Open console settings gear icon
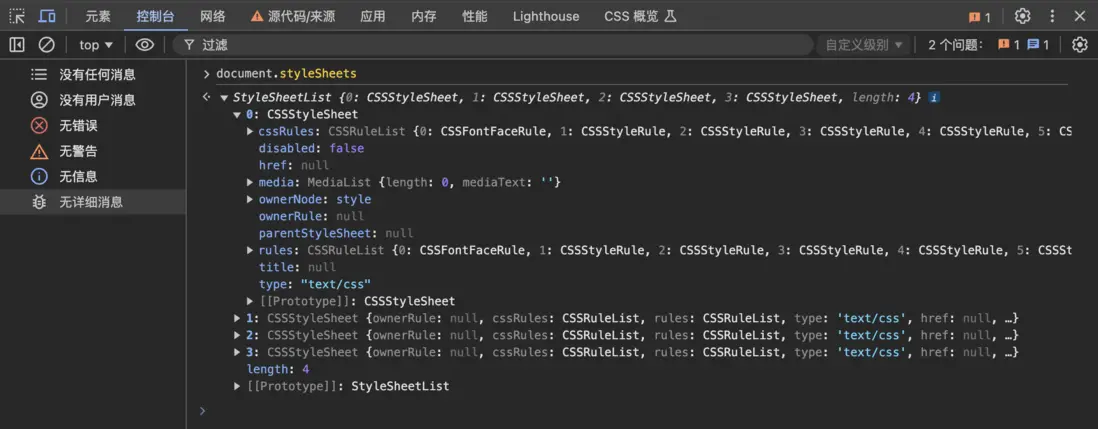Image resolution: width=1098 pixels, height=429 pixels. click(1079, 45)
